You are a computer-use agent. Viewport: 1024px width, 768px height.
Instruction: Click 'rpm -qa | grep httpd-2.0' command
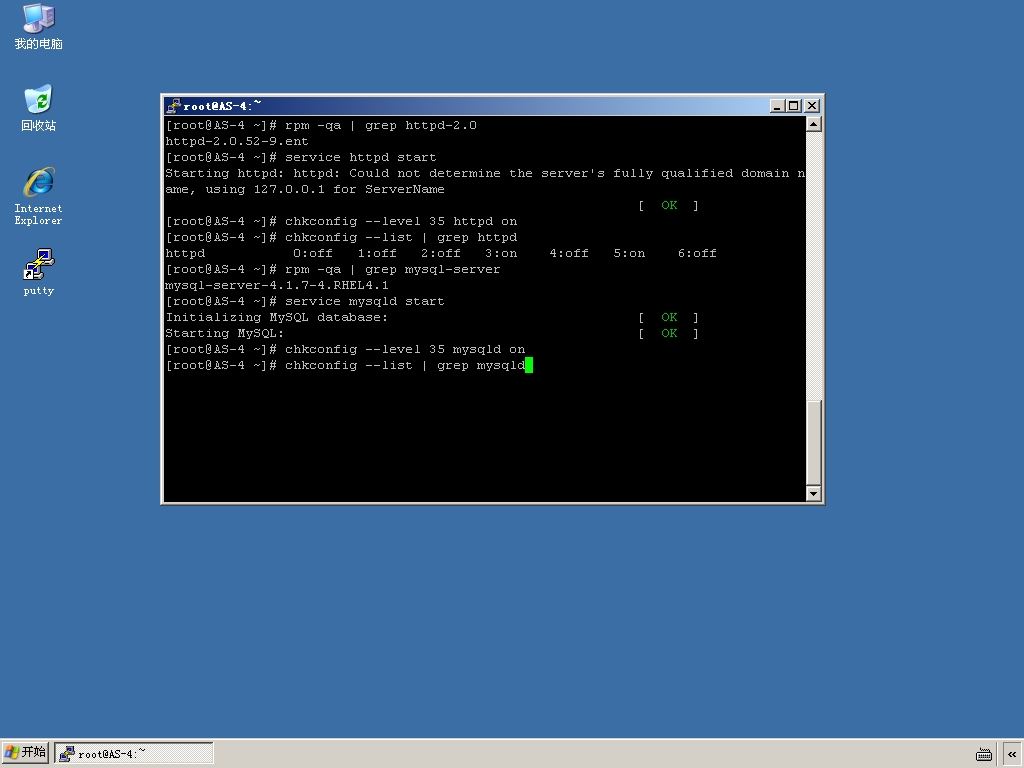381,125
